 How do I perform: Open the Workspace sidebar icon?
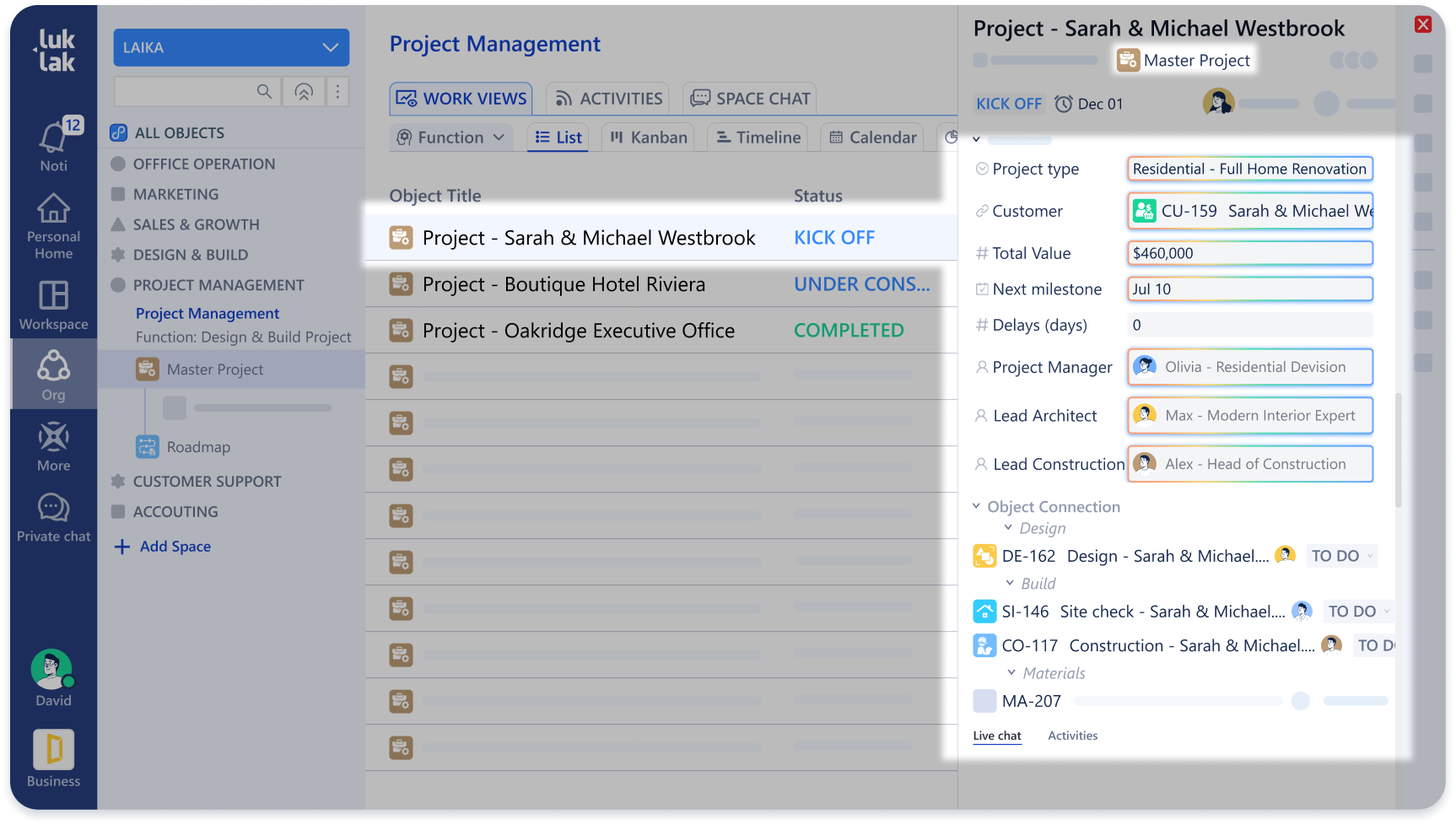click(x=53, y=297)
